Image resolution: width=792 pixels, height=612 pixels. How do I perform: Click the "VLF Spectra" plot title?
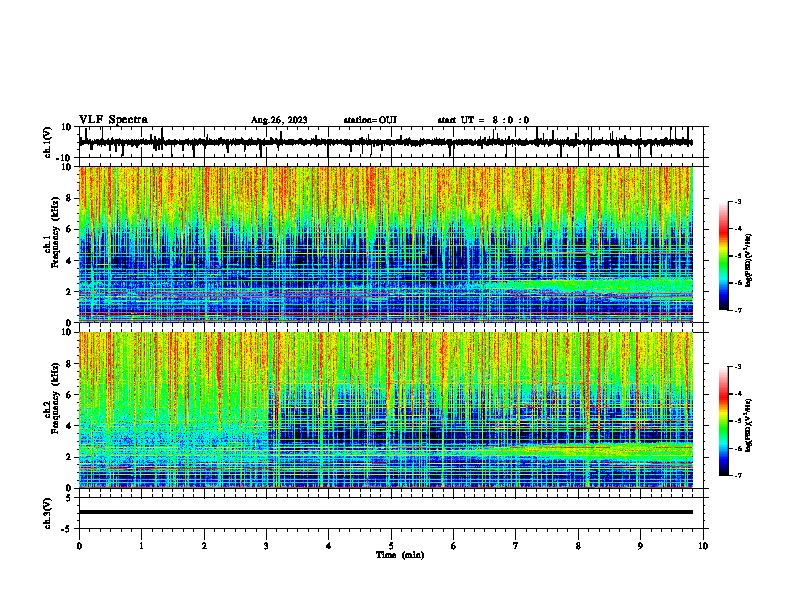point(113,120)
